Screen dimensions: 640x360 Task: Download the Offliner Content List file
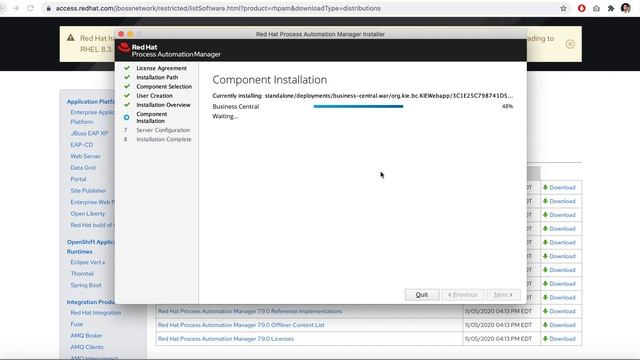click(x=562, y=325)
